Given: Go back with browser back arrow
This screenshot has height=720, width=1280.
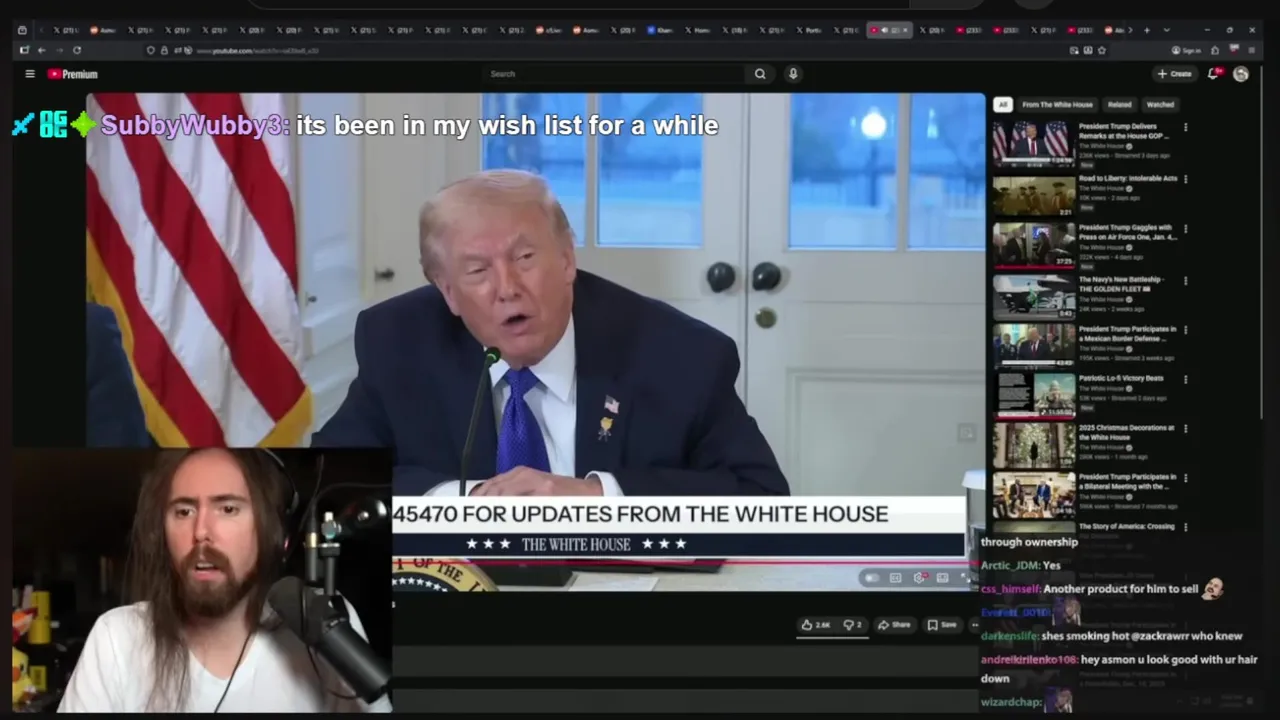Looking at the screenshot, I should tap(41, 50).
